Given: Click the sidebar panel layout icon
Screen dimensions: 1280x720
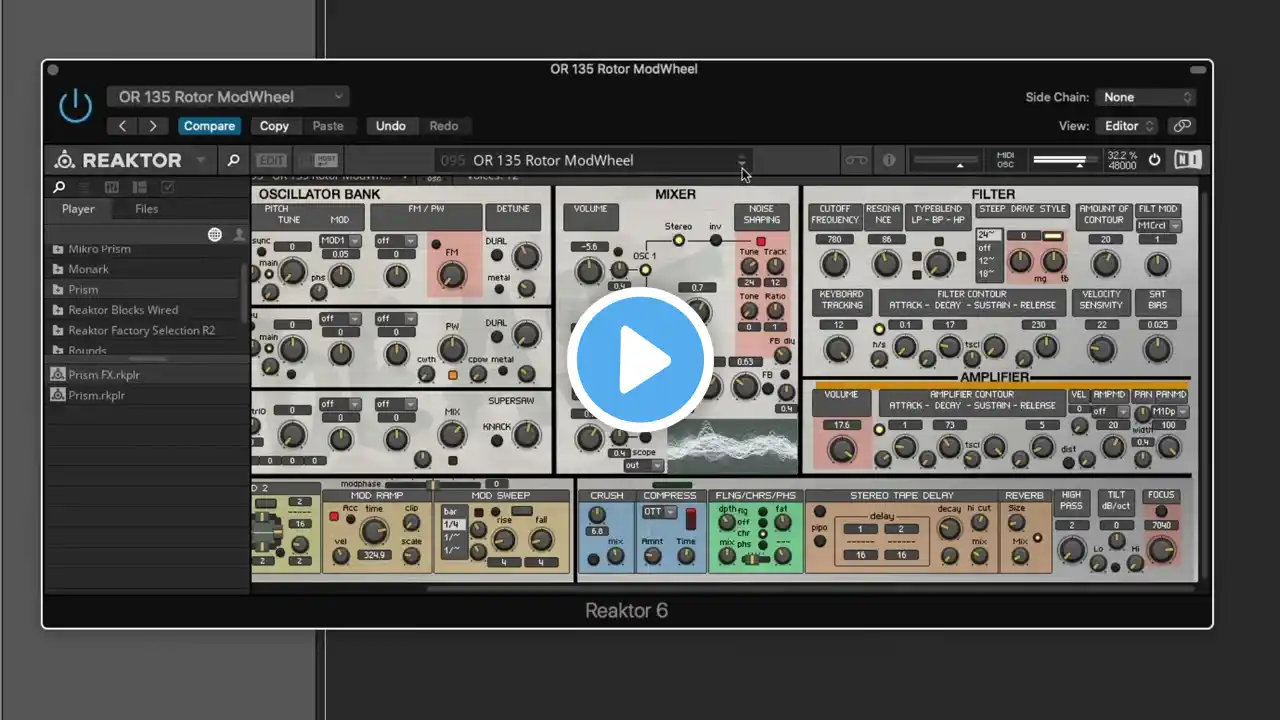Looking at the screenshot, I should click(x=140, y=187).
